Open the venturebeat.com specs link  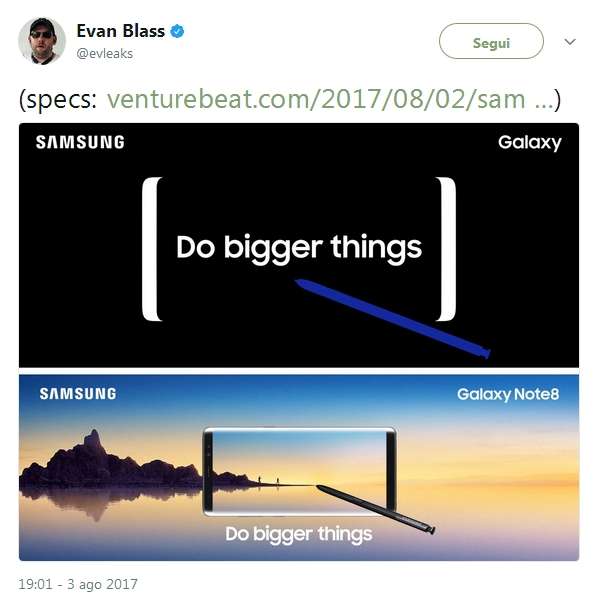(x=329, y=99)
